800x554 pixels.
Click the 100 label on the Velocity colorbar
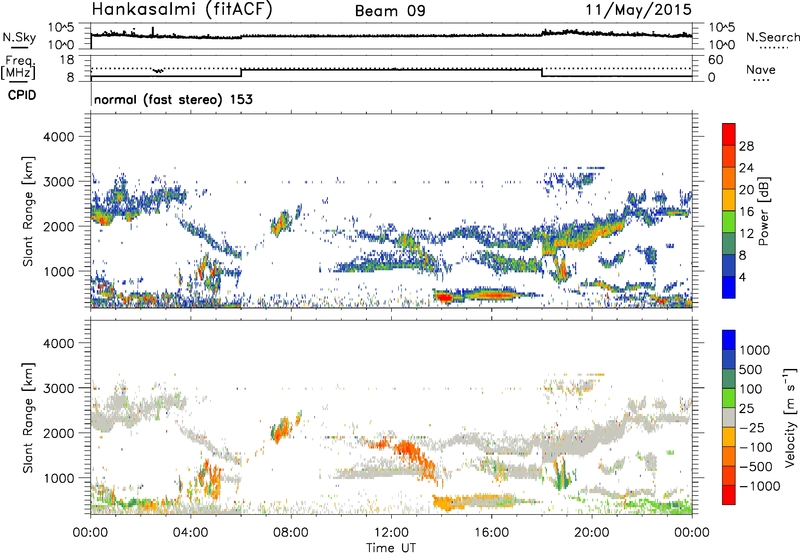[x=751, y=389]
